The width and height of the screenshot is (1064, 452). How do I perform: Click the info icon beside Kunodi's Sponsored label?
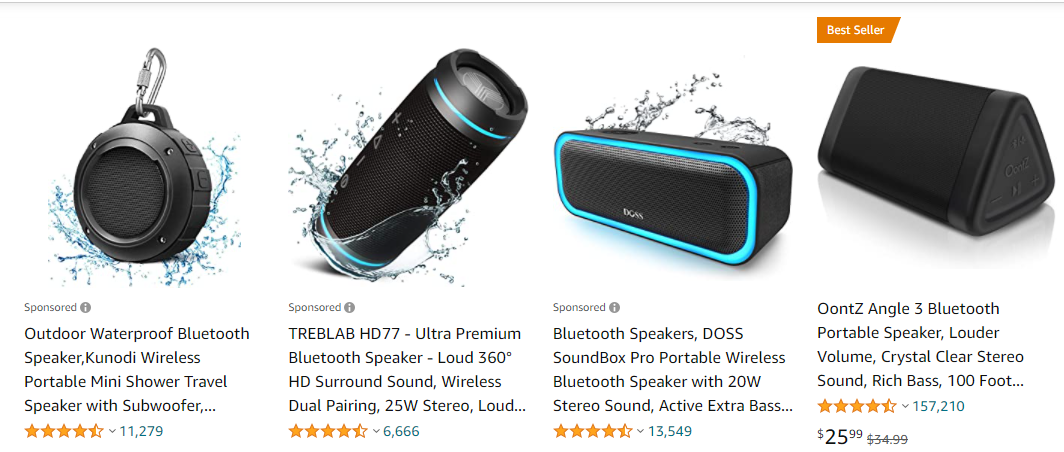[86, 307]
